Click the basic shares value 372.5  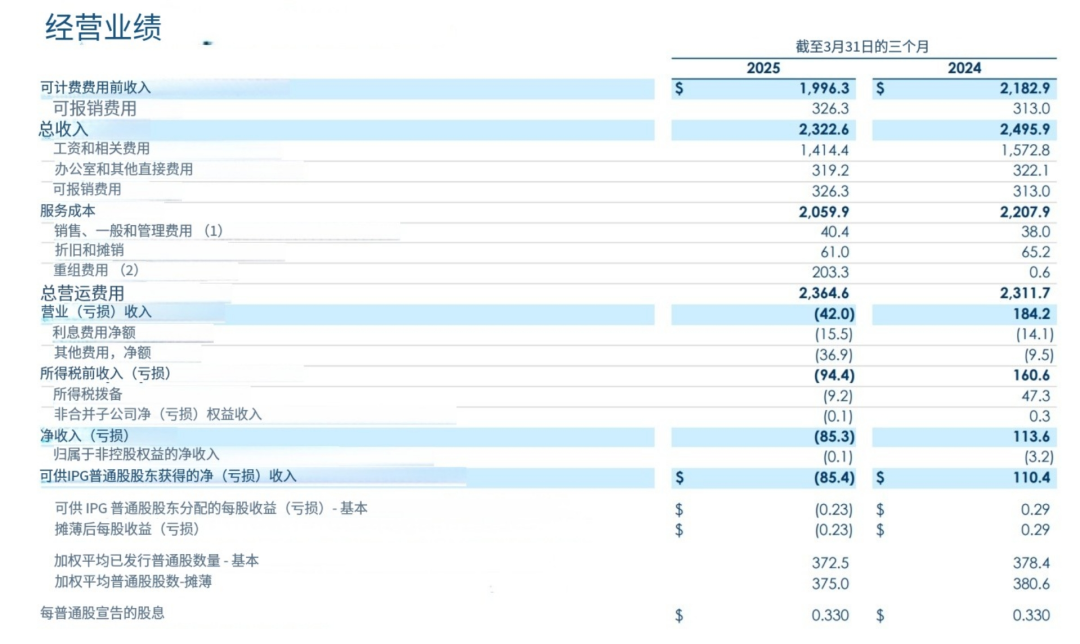point(830,563)
